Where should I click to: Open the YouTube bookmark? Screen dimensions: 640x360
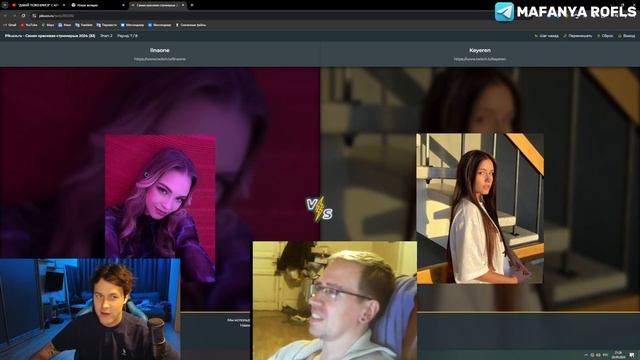click(x=29, y=25)
